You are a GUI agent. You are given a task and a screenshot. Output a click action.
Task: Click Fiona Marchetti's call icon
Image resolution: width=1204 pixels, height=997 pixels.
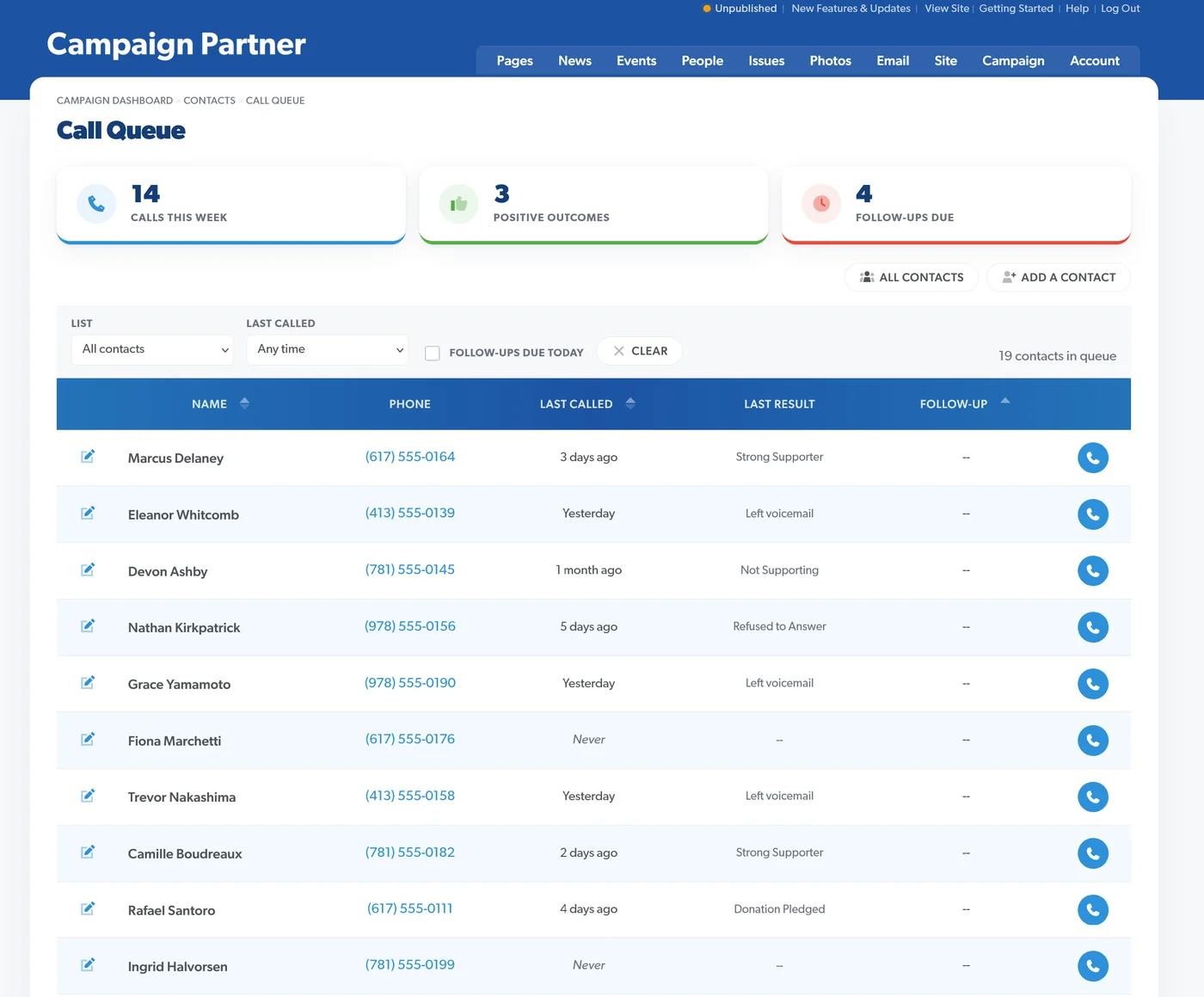point(1092,740)
